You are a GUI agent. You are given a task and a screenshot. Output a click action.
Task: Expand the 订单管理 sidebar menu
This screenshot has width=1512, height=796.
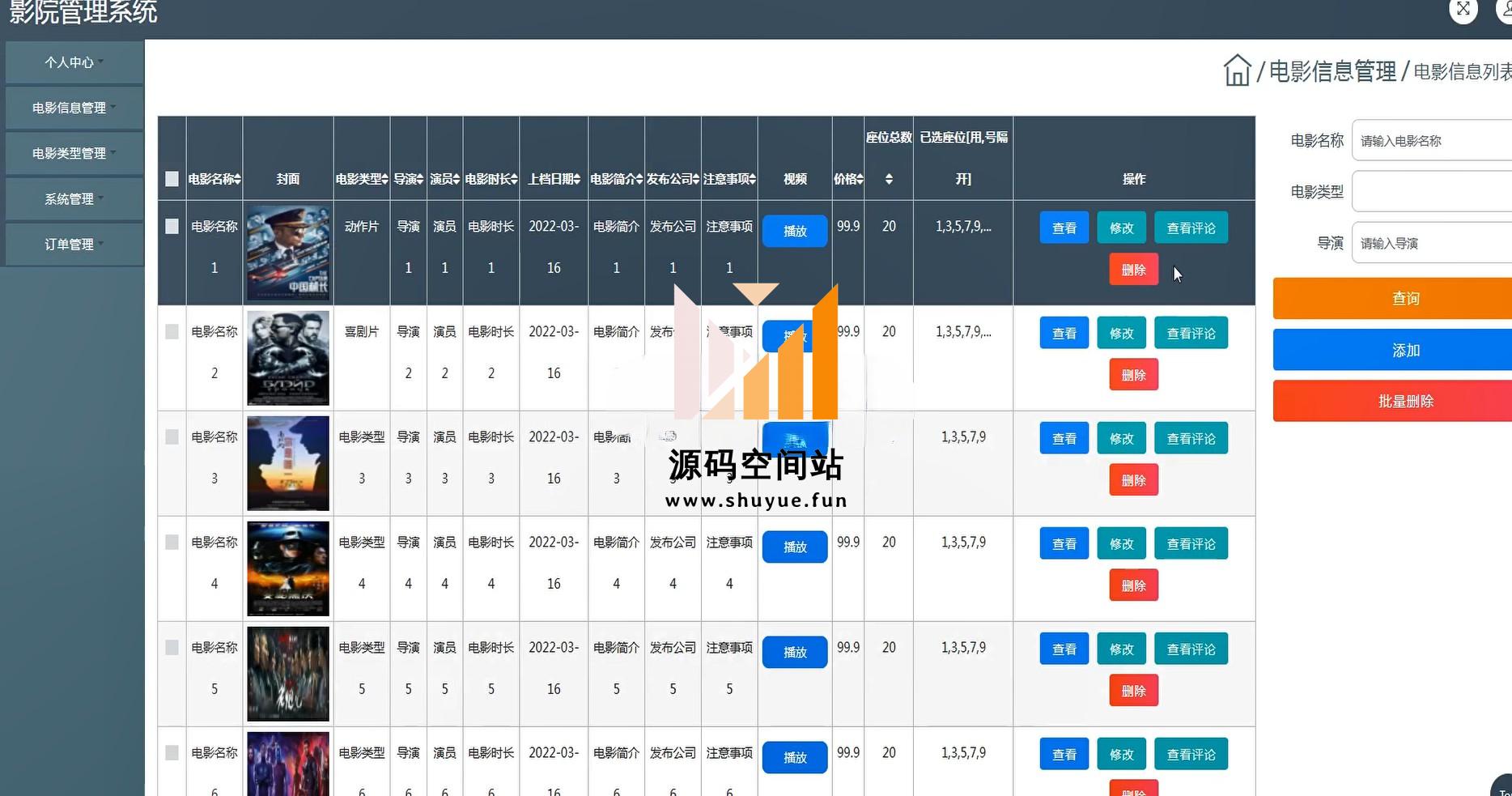74,244
